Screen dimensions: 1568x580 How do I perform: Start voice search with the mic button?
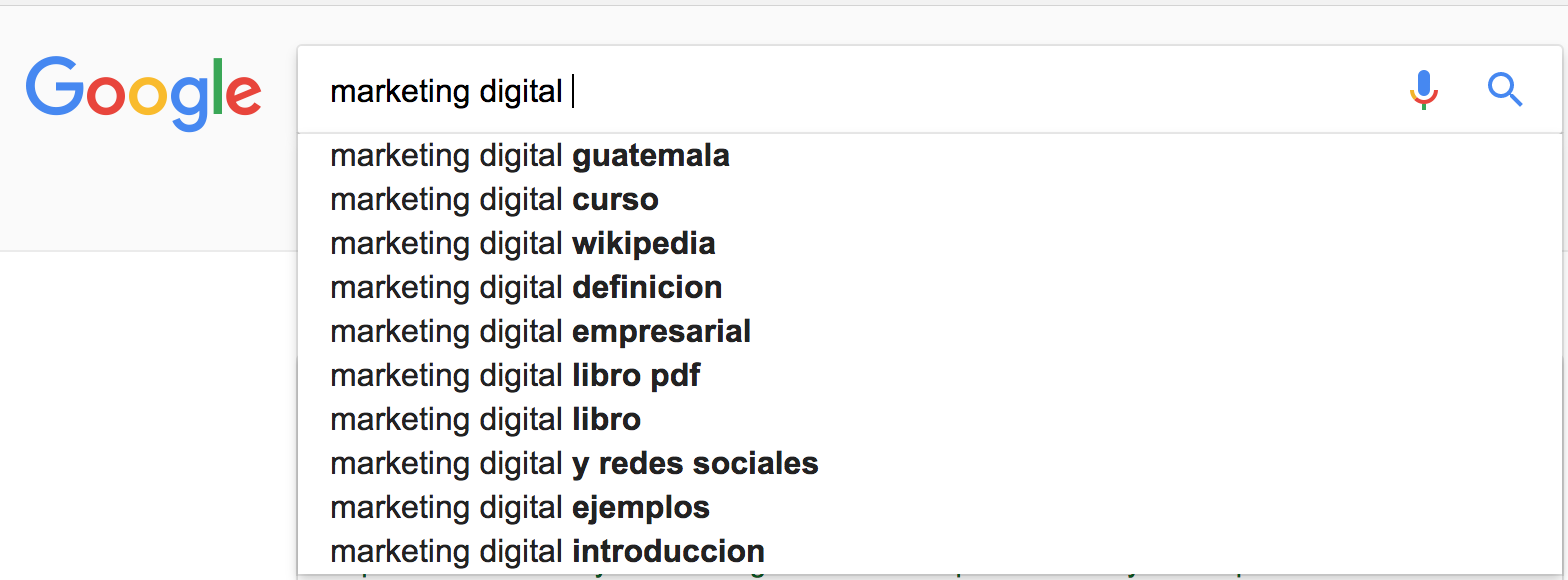coord(1424,91)
